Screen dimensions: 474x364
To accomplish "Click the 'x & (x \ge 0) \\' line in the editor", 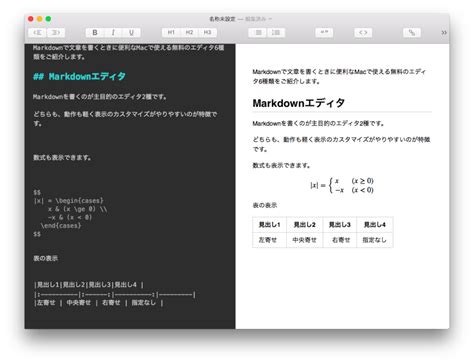I will click(77, 209).
